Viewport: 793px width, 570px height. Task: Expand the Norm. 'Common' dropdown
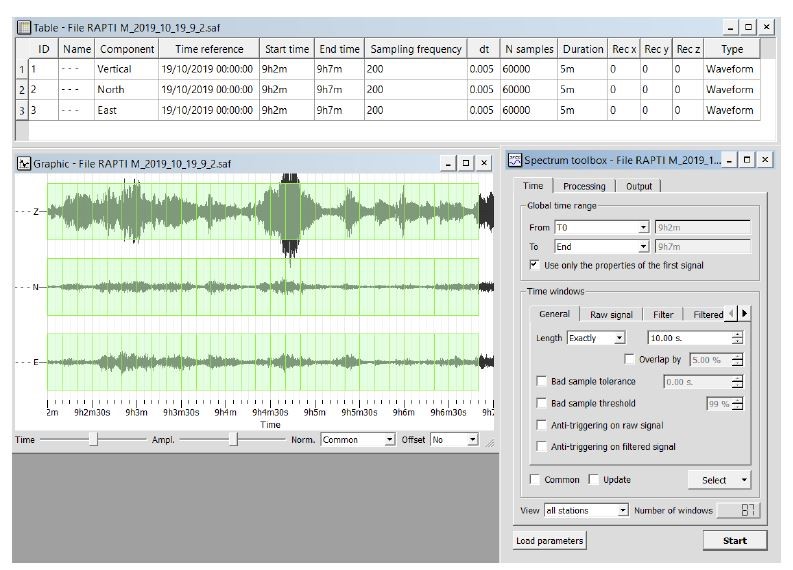point(389,440)
